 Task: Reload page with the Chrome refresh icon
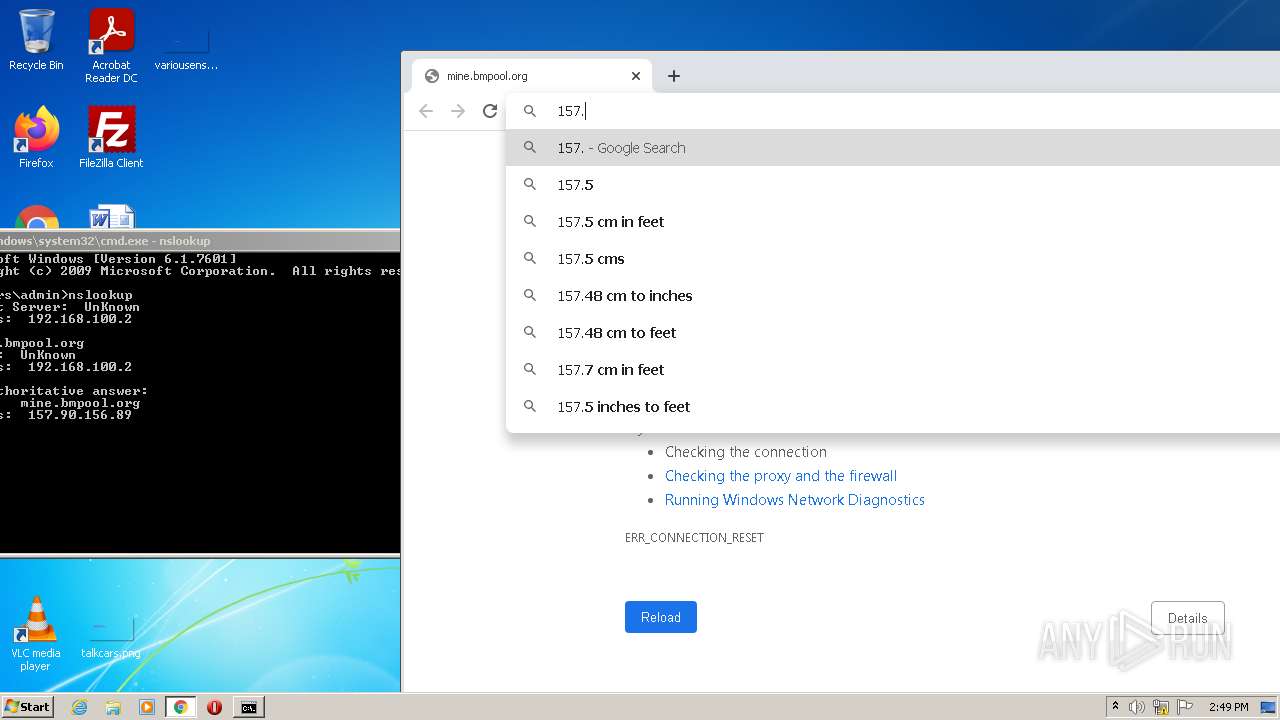pos(490,111)
